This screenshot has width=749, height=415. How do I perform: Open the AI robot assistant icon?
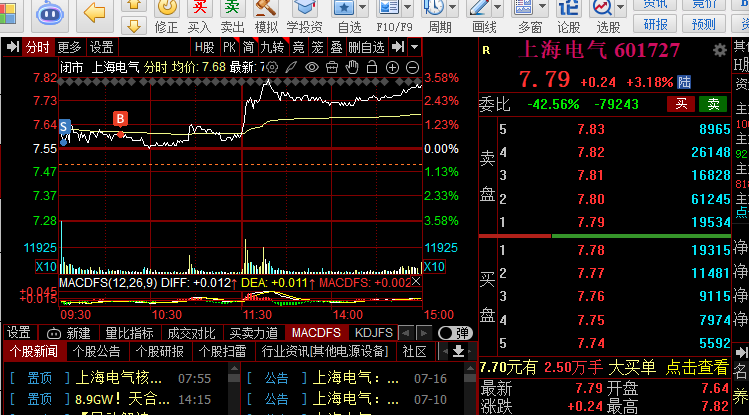[x=50, y=13]
